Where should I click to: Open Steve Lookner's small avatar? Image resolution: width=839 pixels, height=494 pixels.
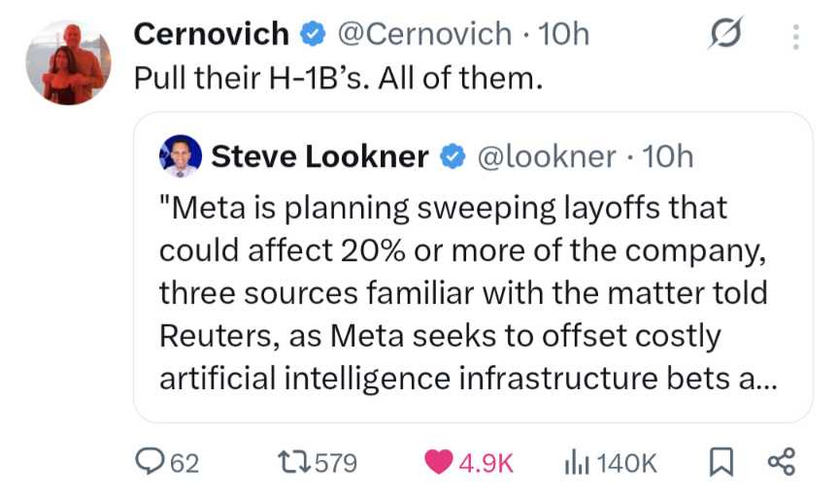pyautogui.click(x=180, y=156)
